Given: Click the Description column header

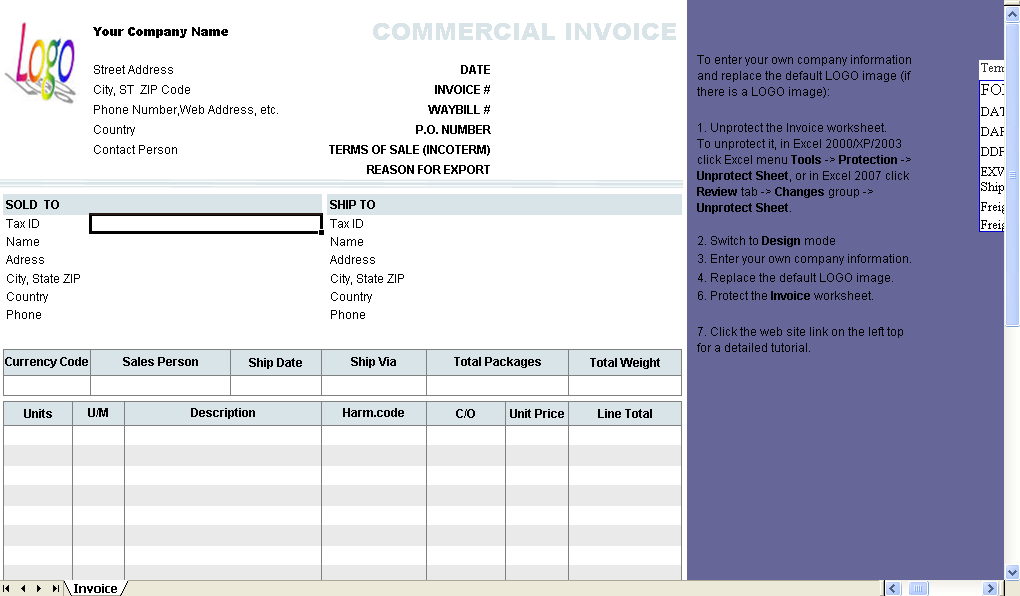Looking at the screenshot, I should tap(222, 413).
